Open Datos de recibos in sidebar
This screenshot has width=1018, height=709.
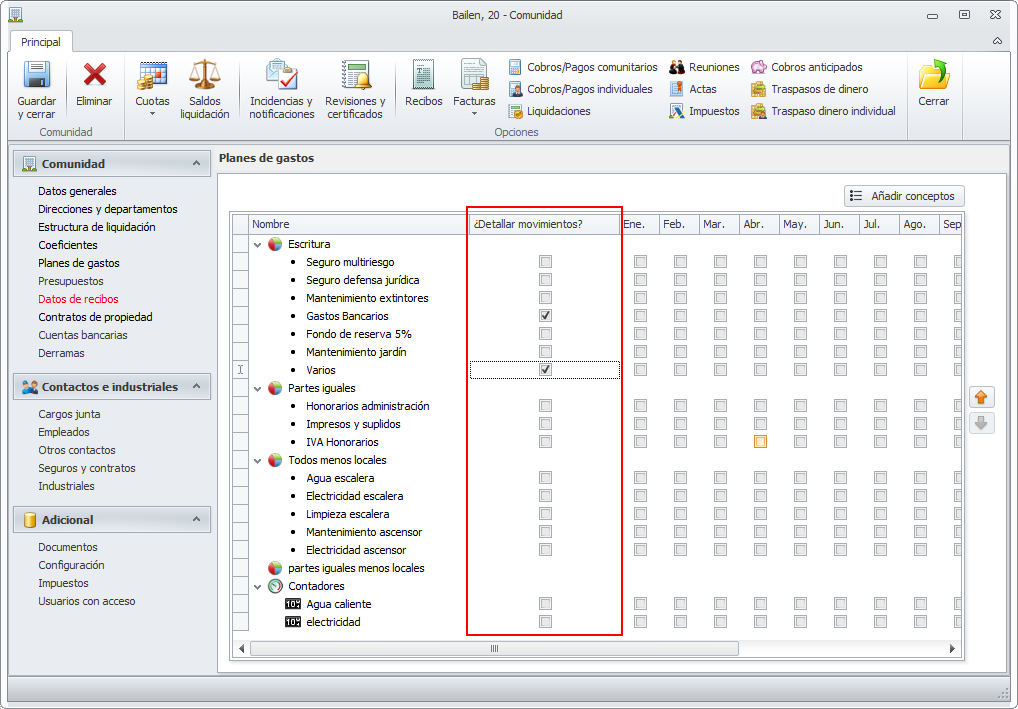click(x=78, y=299)
